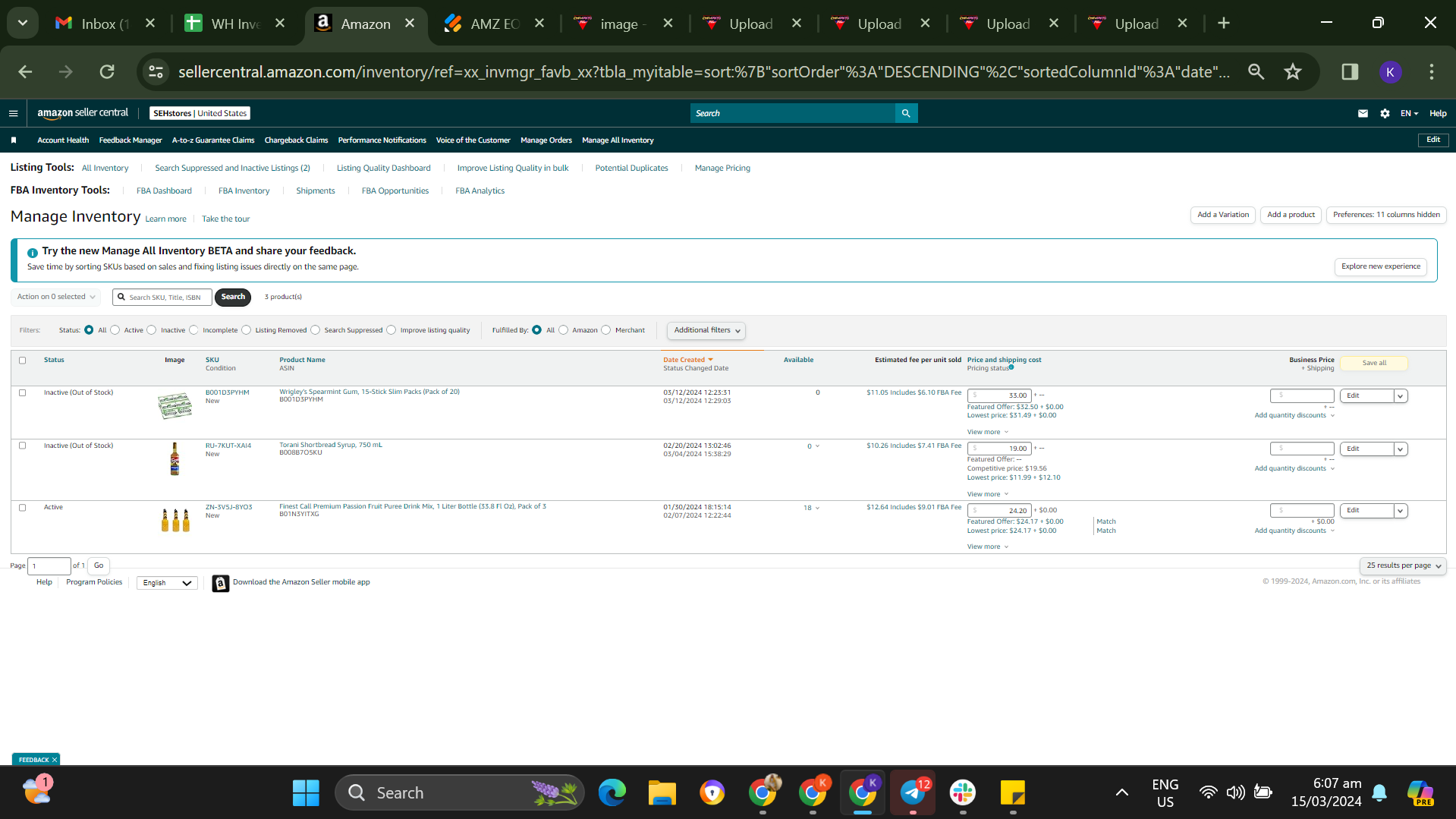Image resolution: width=1456 pixels, height=819 pixels.
Task: Tick the select-all checkbox in table header
Action: (23, 361)
